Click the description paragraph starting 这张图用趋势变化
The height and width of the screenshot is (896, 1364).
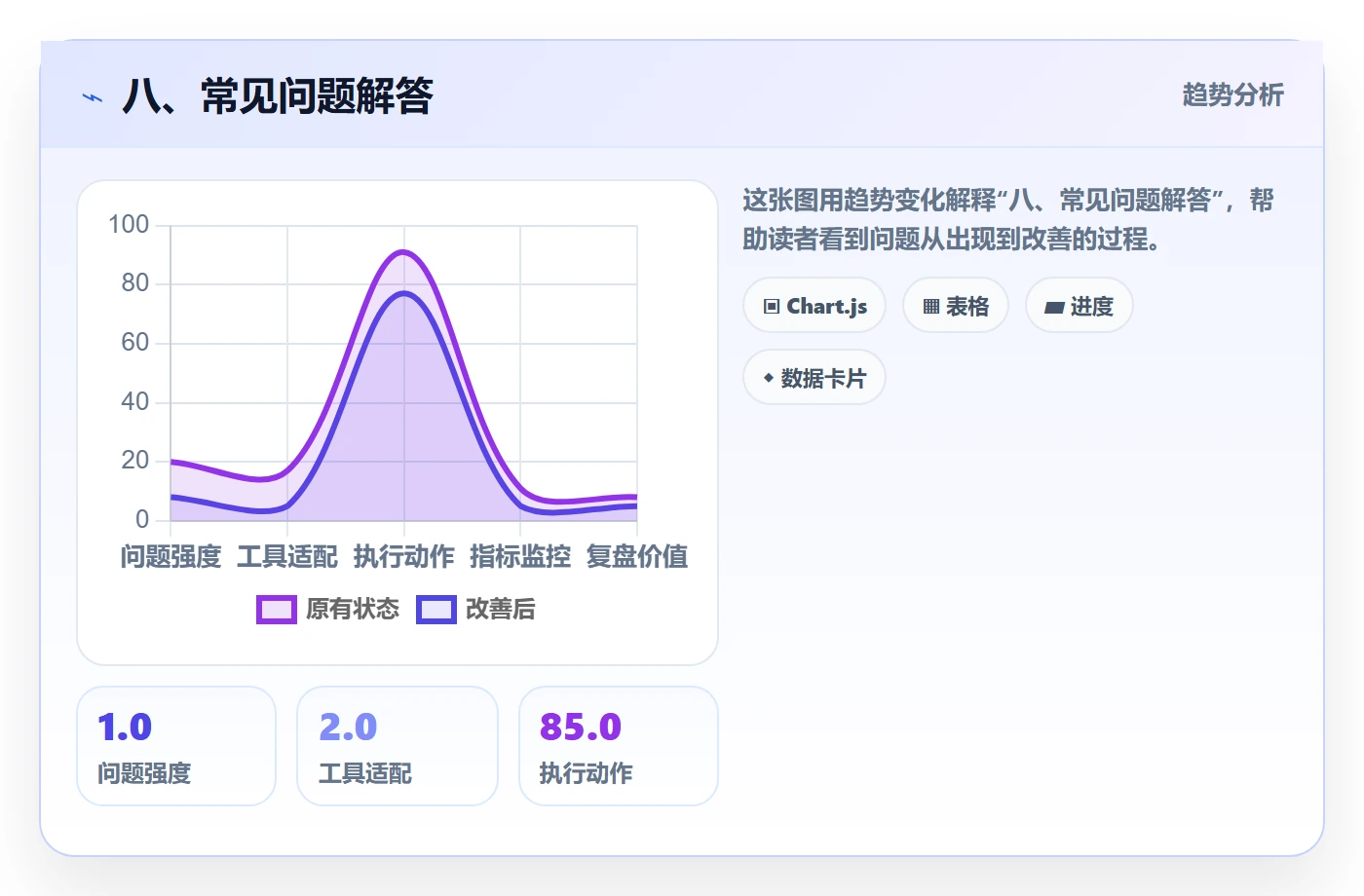[1008, 219]
